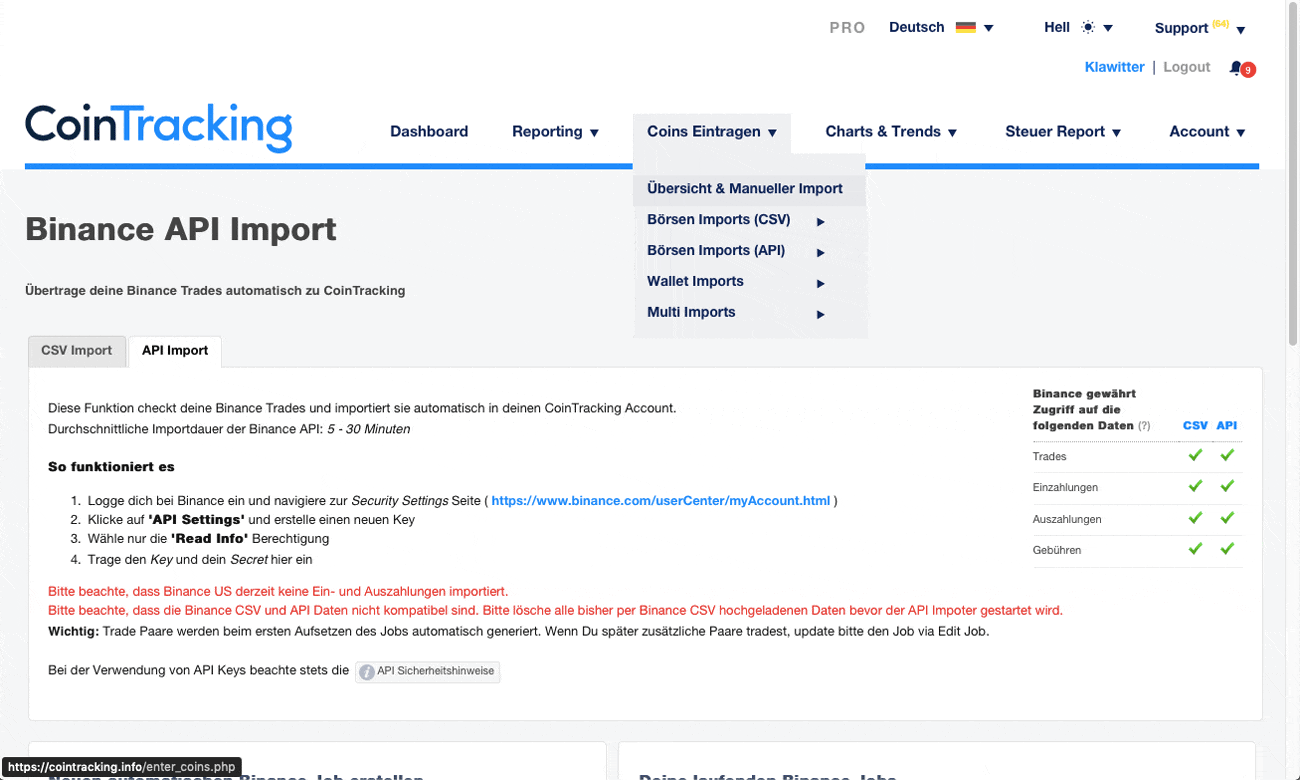This screenshot has height=780, width=1300.
Task: Click the Klawitter username
Action: pyautogui.click(x=1114, y=66)
